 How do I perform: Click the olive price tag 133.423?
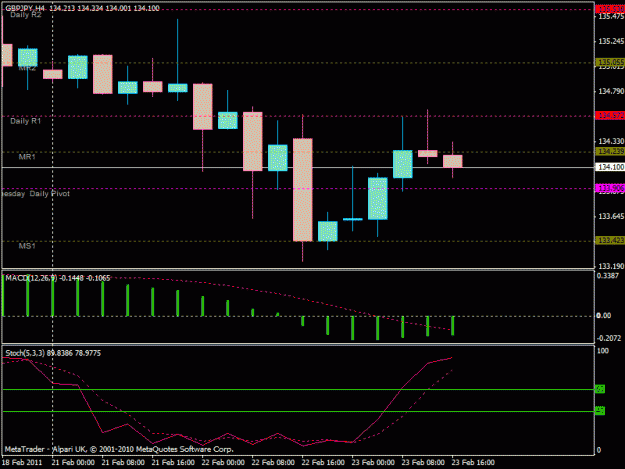[x=610, y=240]
